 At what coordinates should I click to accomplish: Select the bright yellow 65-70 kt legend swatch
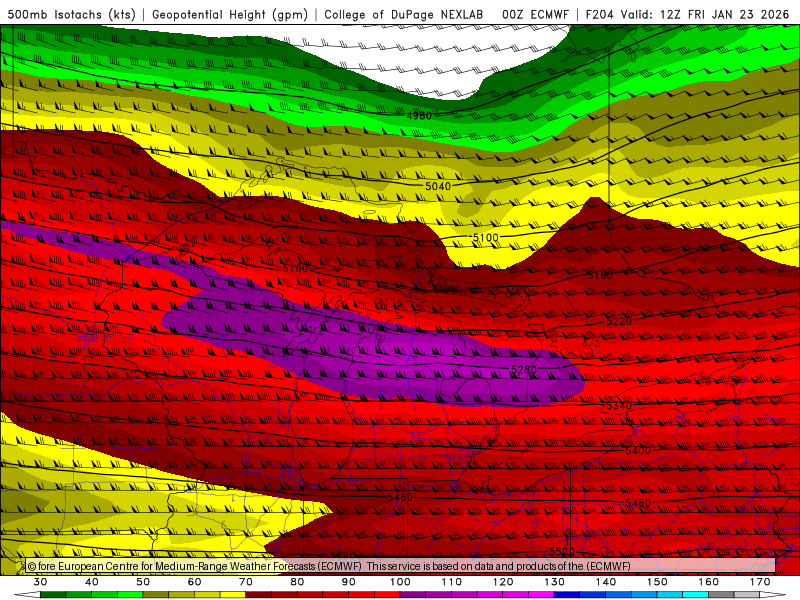233,595
